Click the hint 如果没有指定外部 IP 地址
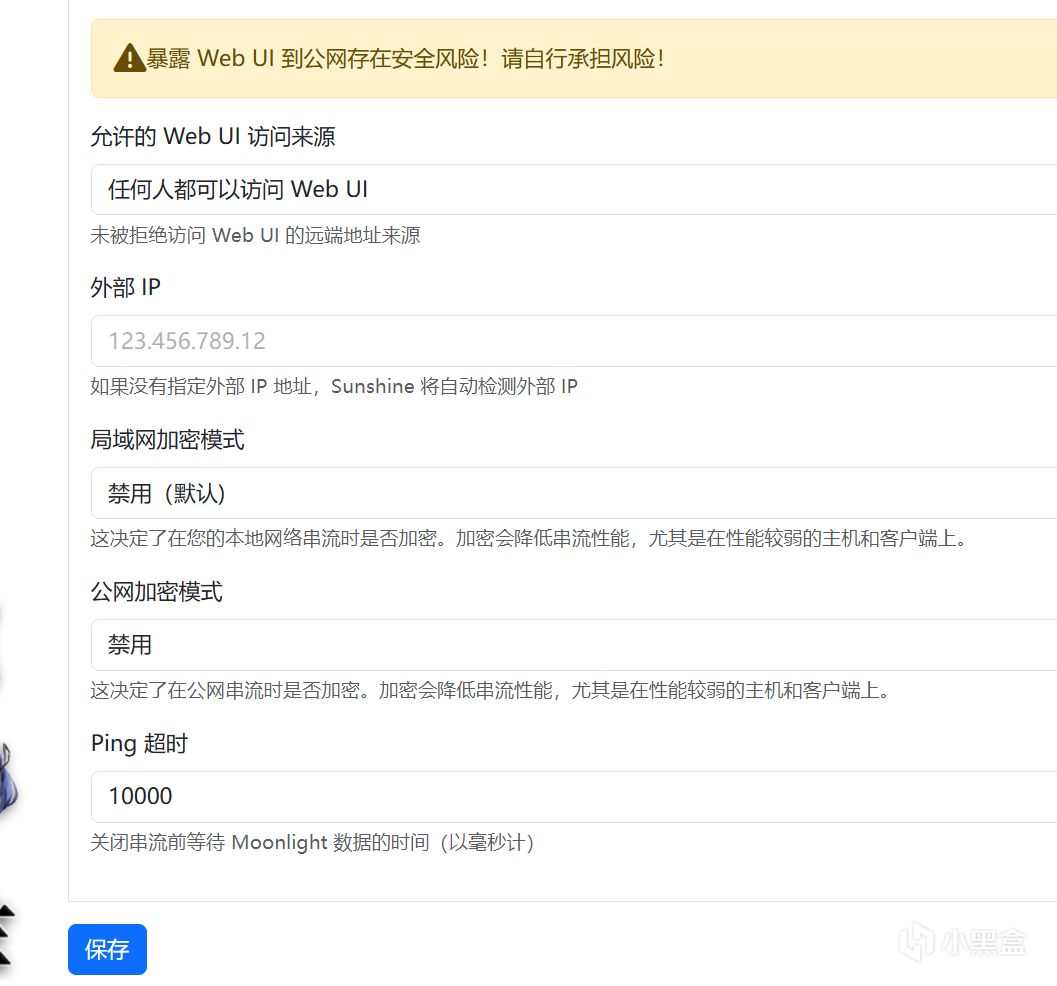1057x986 pixels. (x=334, y=386)
